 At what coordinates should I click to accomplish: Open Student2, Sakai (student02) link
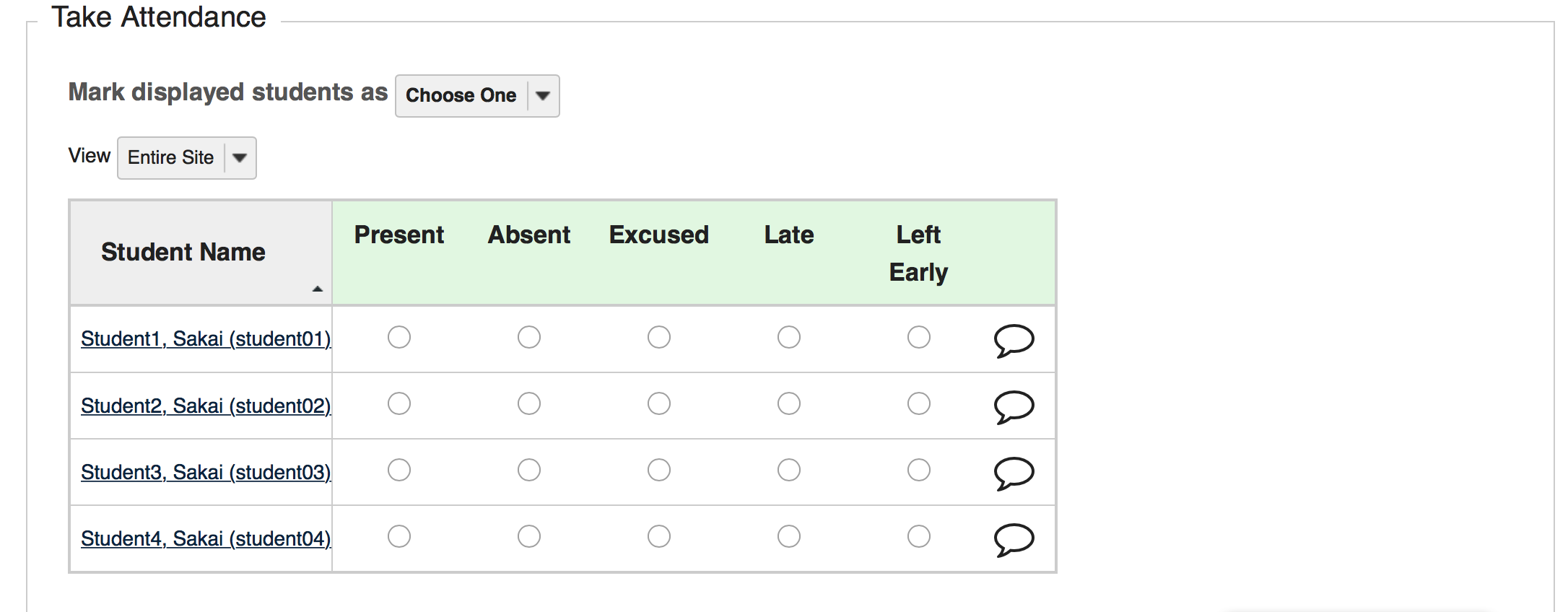tap(206, 406)
